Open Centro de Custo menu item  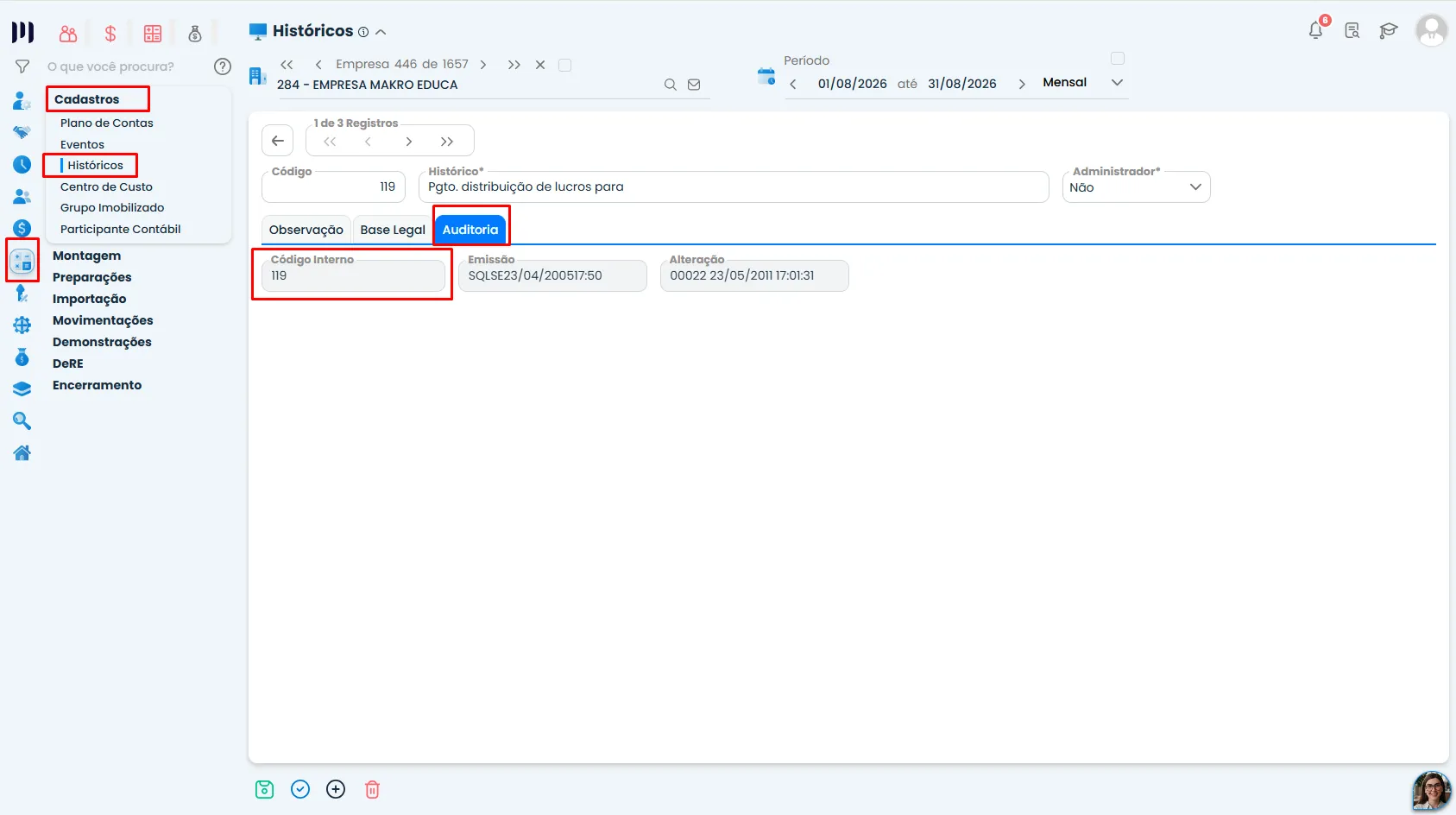coord(106,186)
